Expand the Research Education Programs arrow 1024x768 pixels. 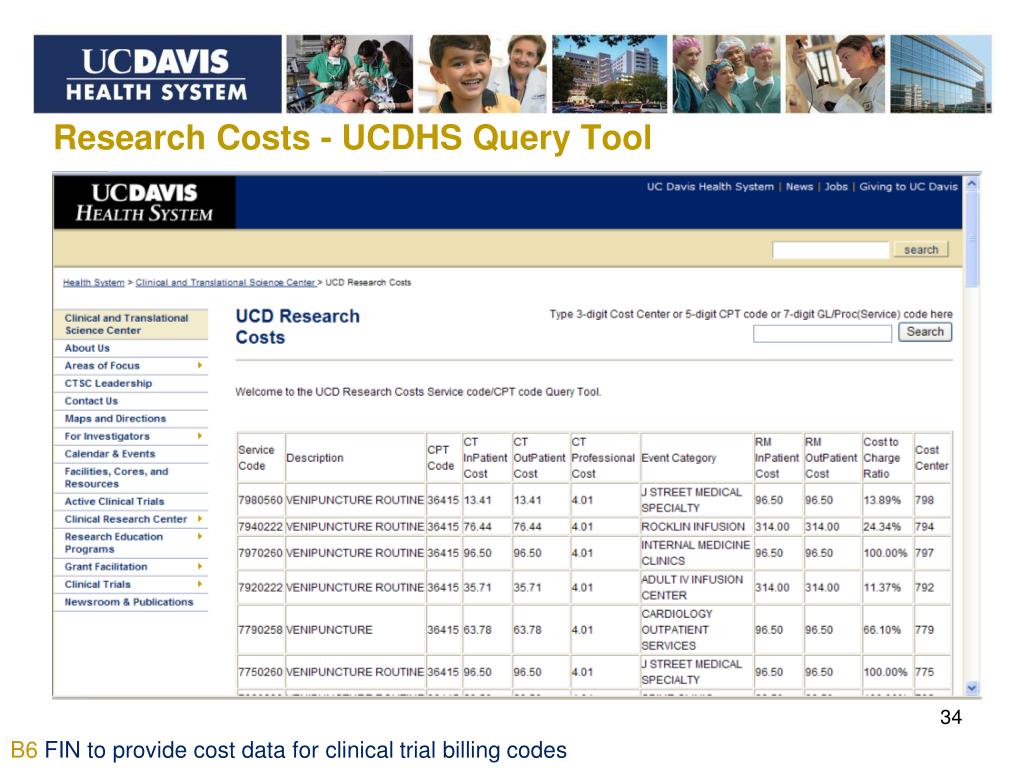(x=200, y=536)
